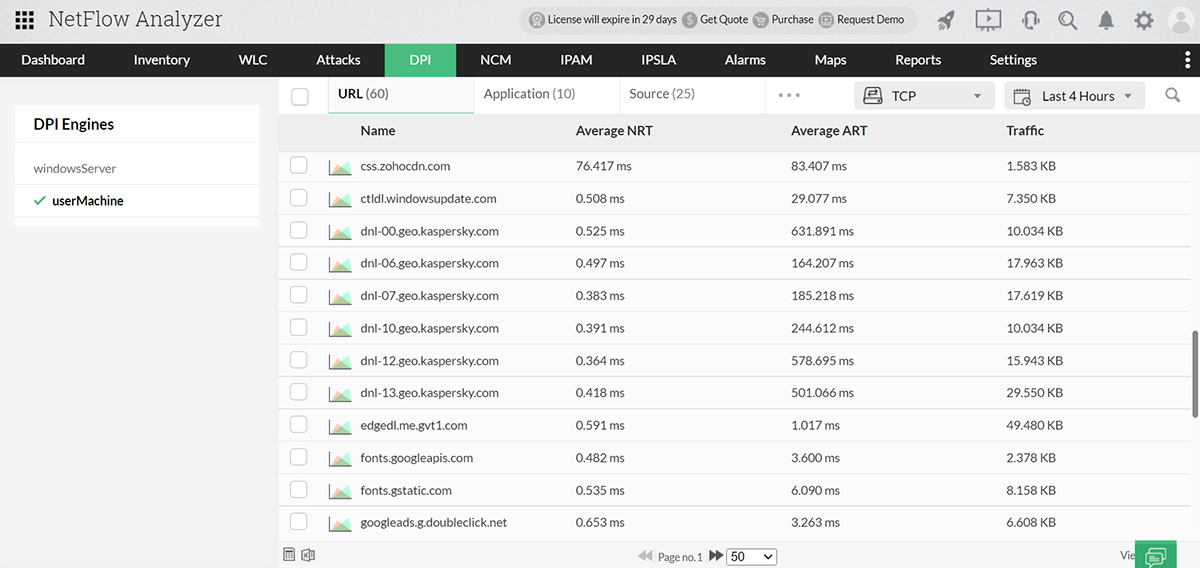
Task: Open global search magnifier in header
Action: (1068, 20)
